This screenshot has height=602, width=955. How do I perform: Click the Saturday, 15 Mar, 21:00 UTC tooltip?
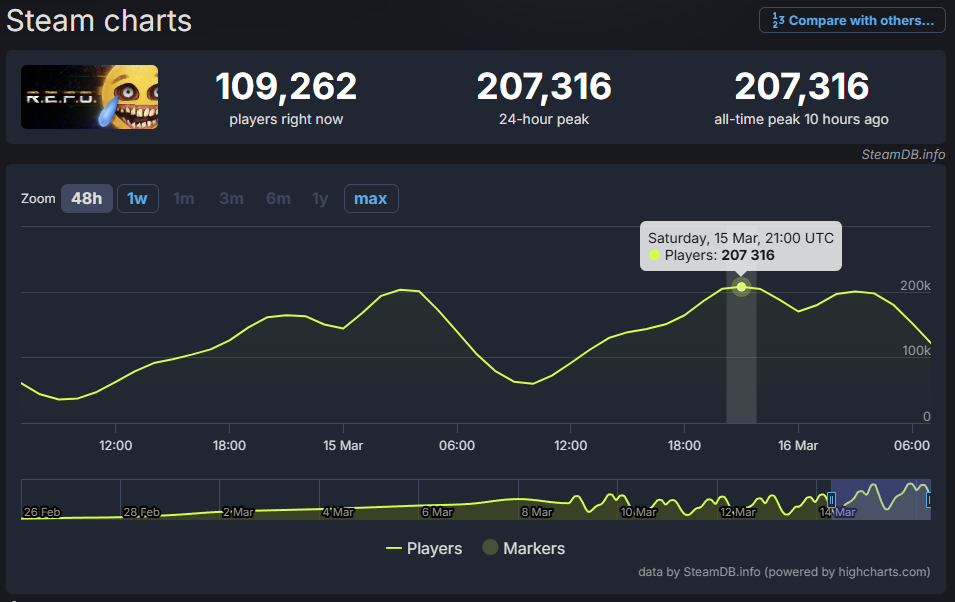[x=741, y=246]
